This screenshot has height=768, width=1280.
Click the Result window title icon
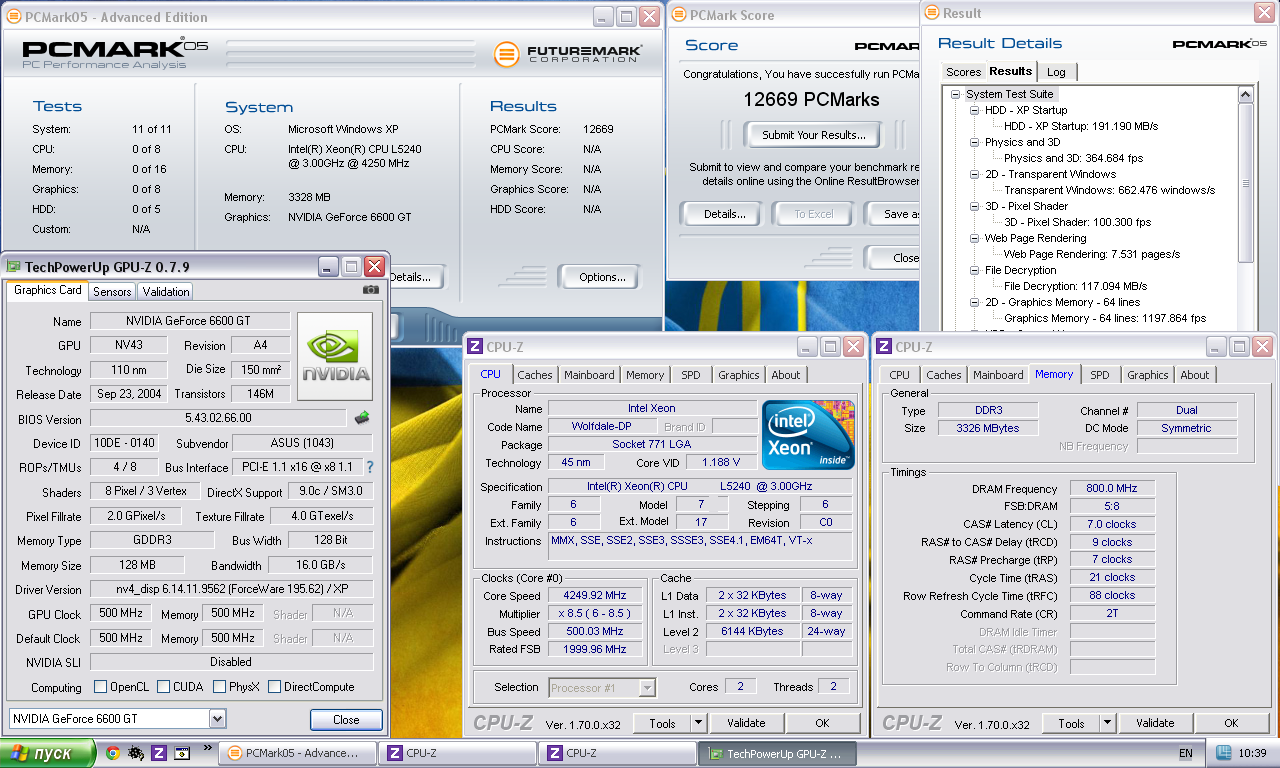(x=931, y=13)
